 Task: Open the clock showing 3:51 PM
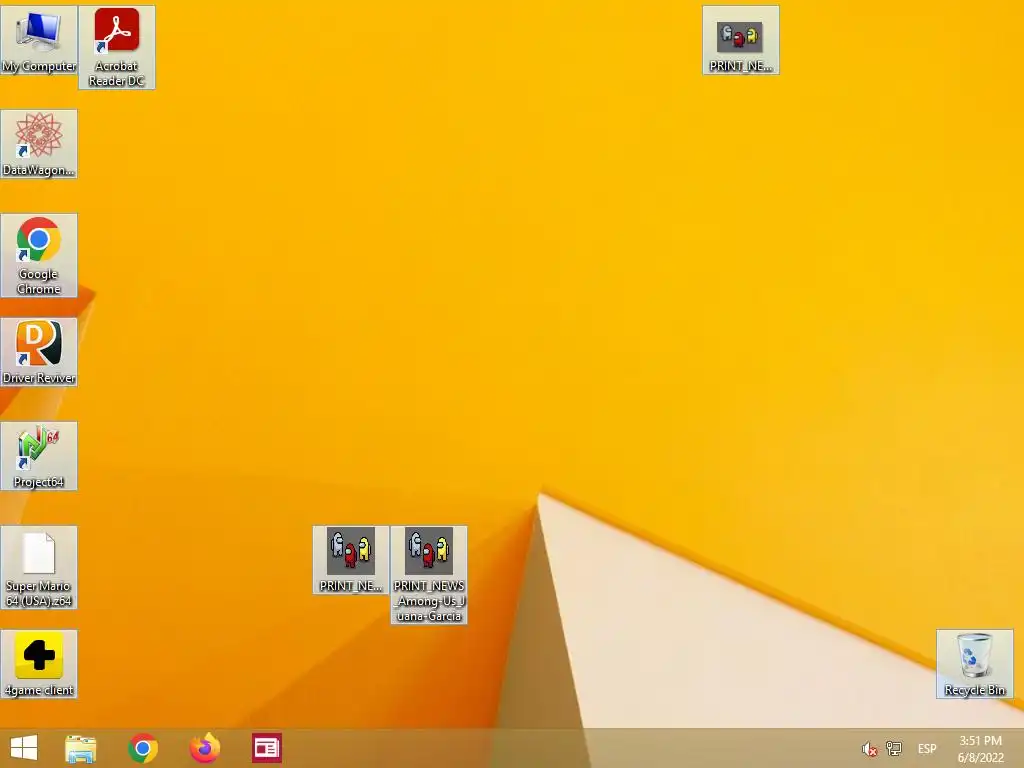[980, 749]
